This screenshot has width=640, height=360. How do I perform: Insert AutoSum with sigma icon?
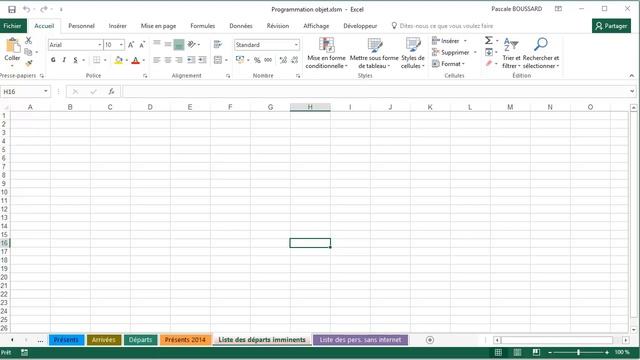click(489, 40)
